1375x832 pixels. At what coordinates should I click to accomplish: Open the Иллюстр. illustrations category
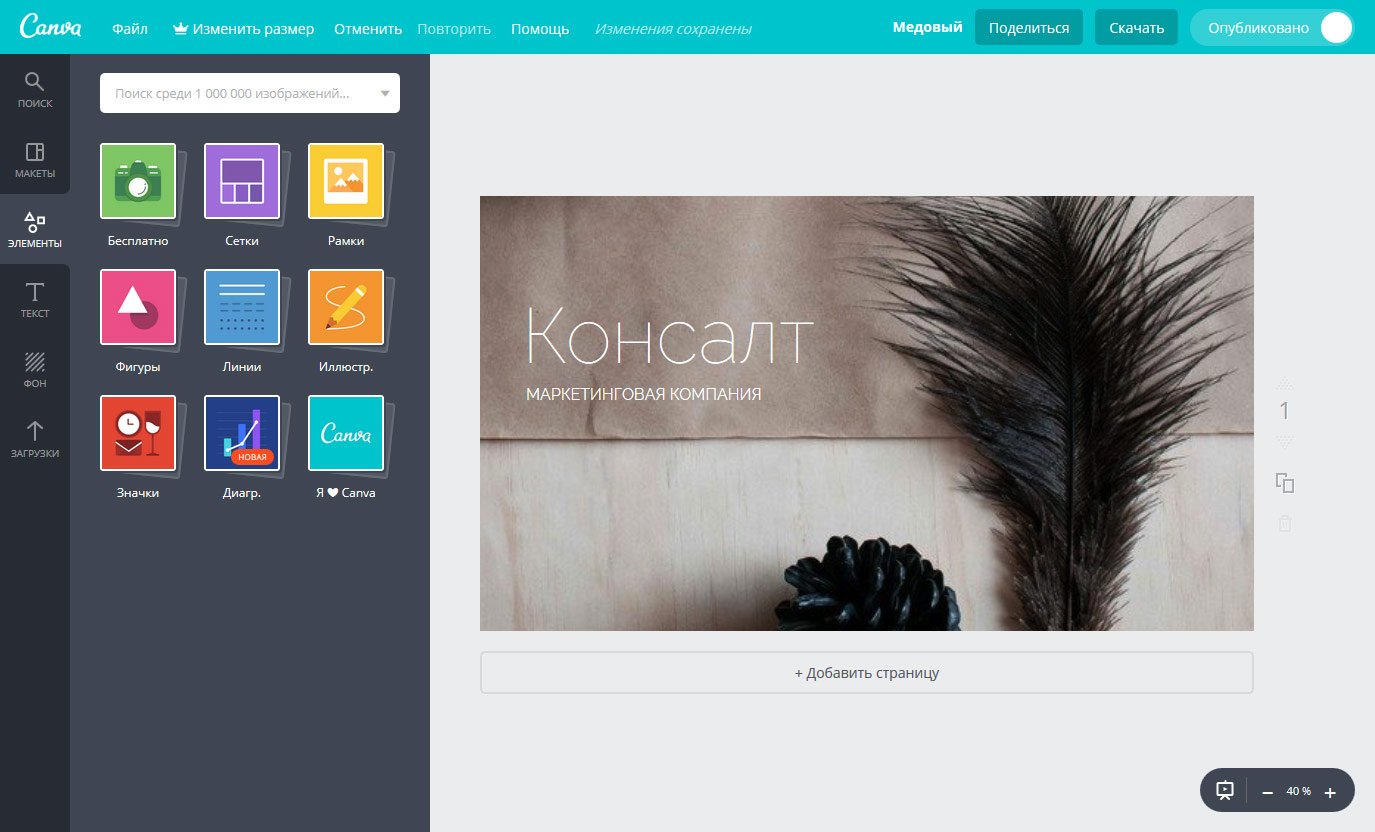tap(346, 307)
